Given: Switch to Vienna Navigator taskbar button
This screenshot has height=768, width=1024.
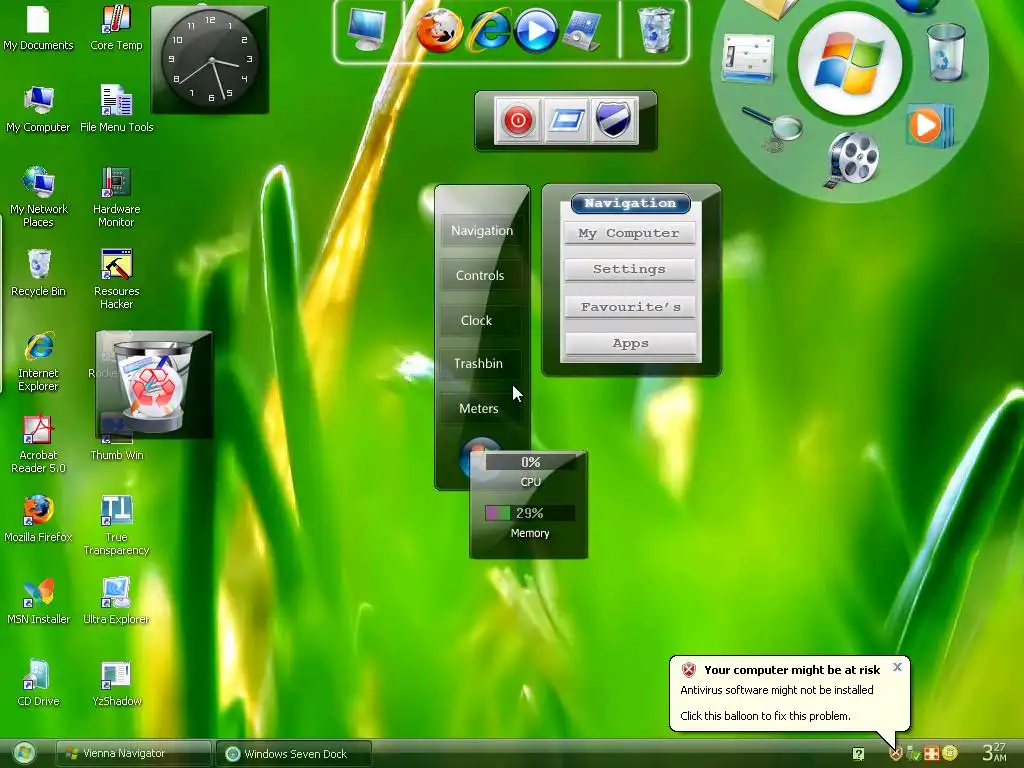Looking at the screenshot, I should pyautogui.click(x=134, y=754).
